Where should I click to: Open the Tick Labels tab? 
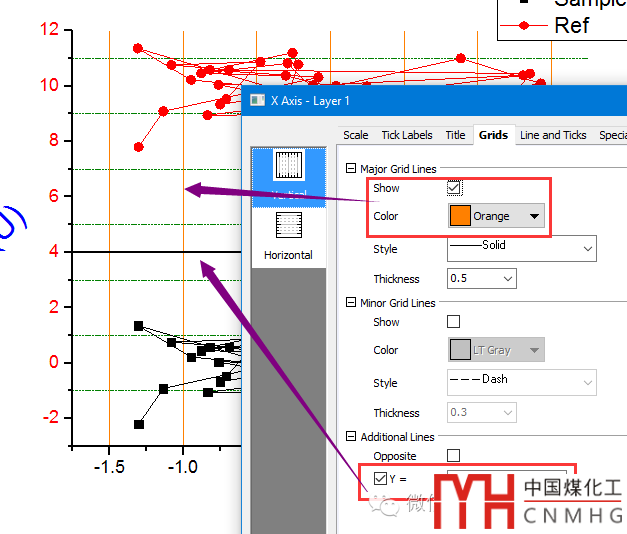pos(407,135)
